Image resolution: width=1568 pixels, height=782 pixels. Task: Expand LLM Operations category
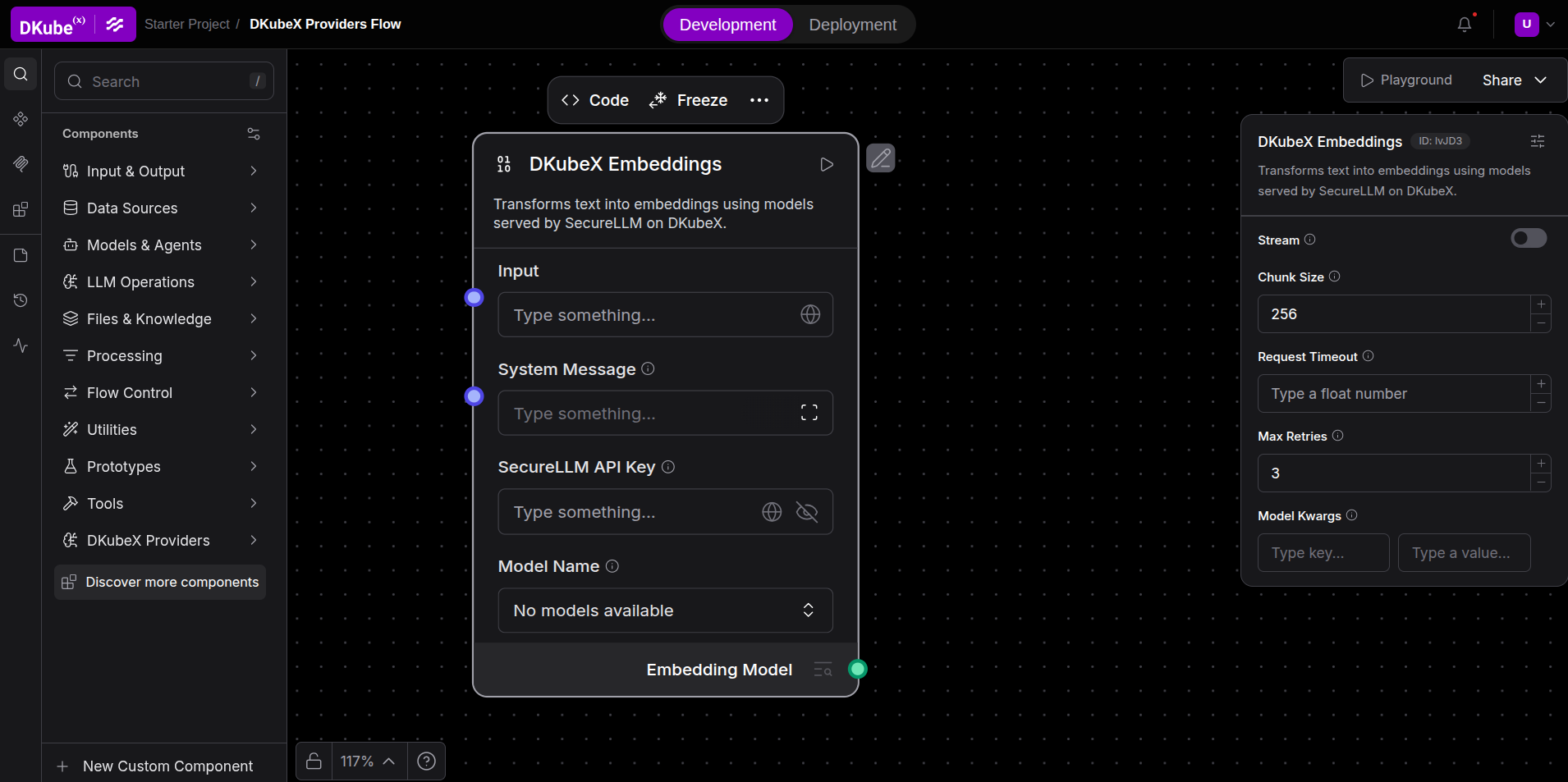(161, 281)
